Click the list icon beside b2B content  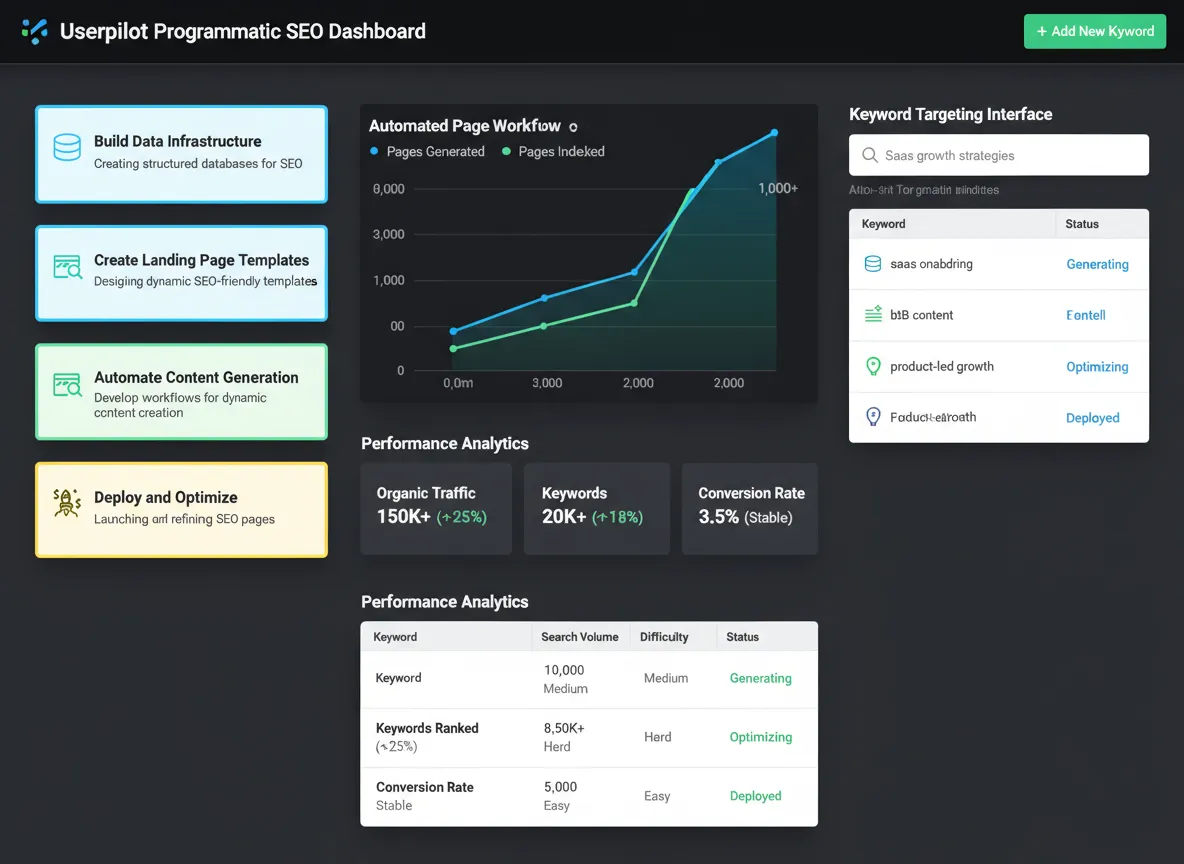click(x=872, y=315)
